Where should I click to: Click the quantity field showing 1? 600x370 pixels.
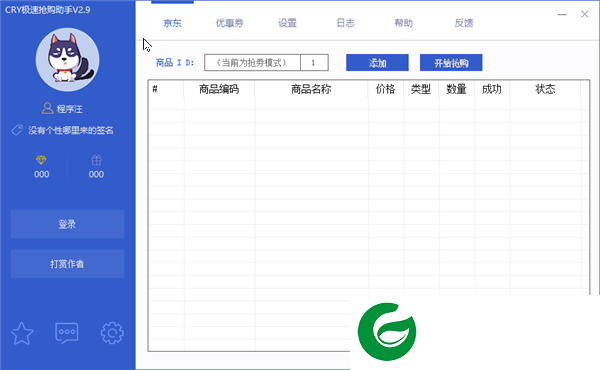point(314,62)
